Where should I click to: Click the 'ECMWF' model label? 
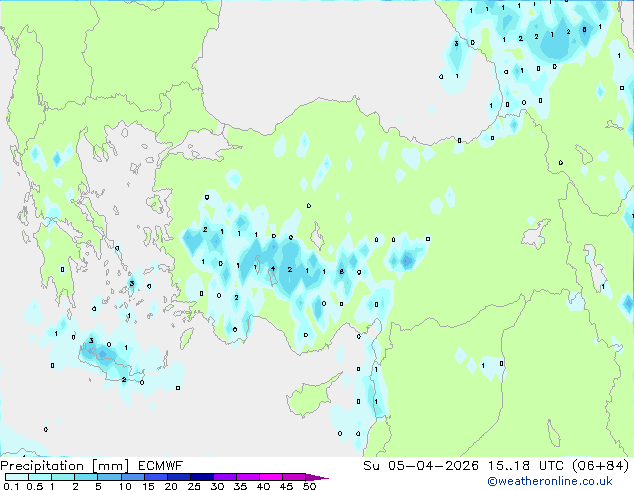pyautogui.click(x=161, y=466)
